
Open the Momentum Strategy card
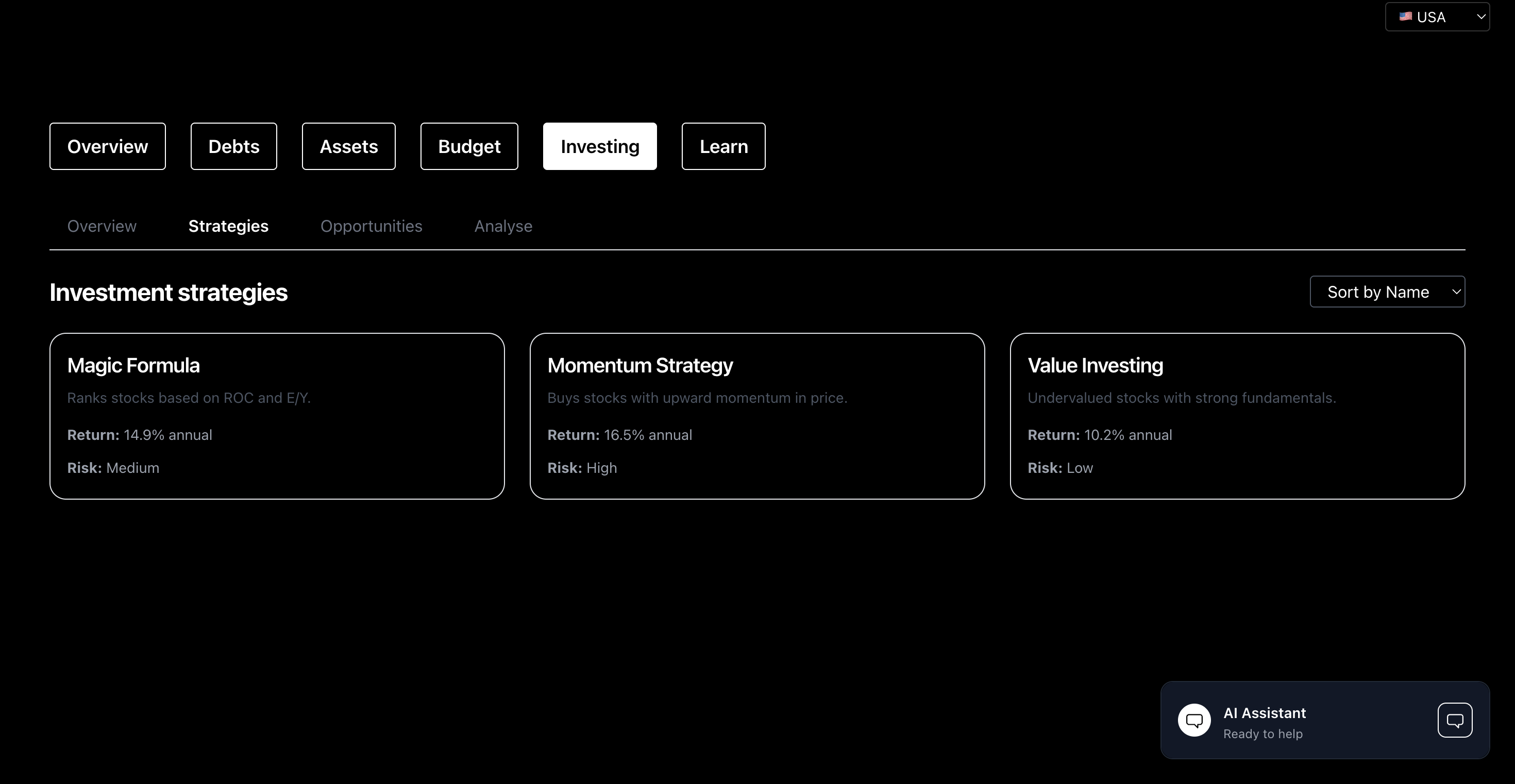[x=757, y=416]
